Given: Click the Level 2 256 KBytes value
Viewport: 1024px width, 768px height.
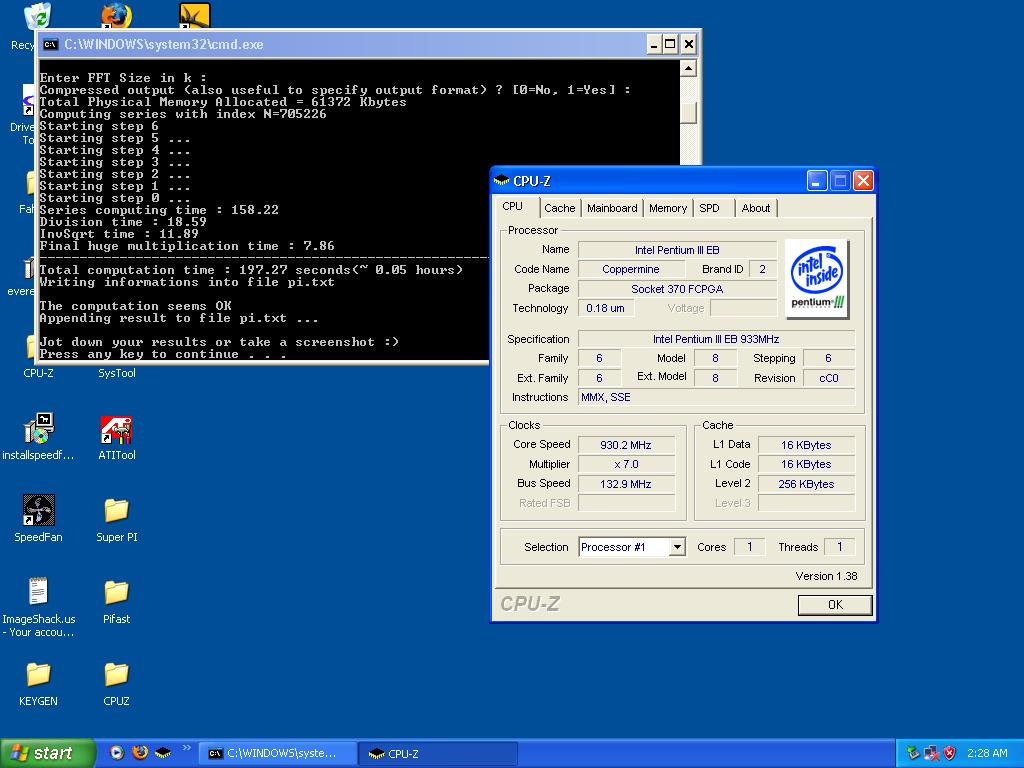Looking at the screenshot, I should (806, 484).
